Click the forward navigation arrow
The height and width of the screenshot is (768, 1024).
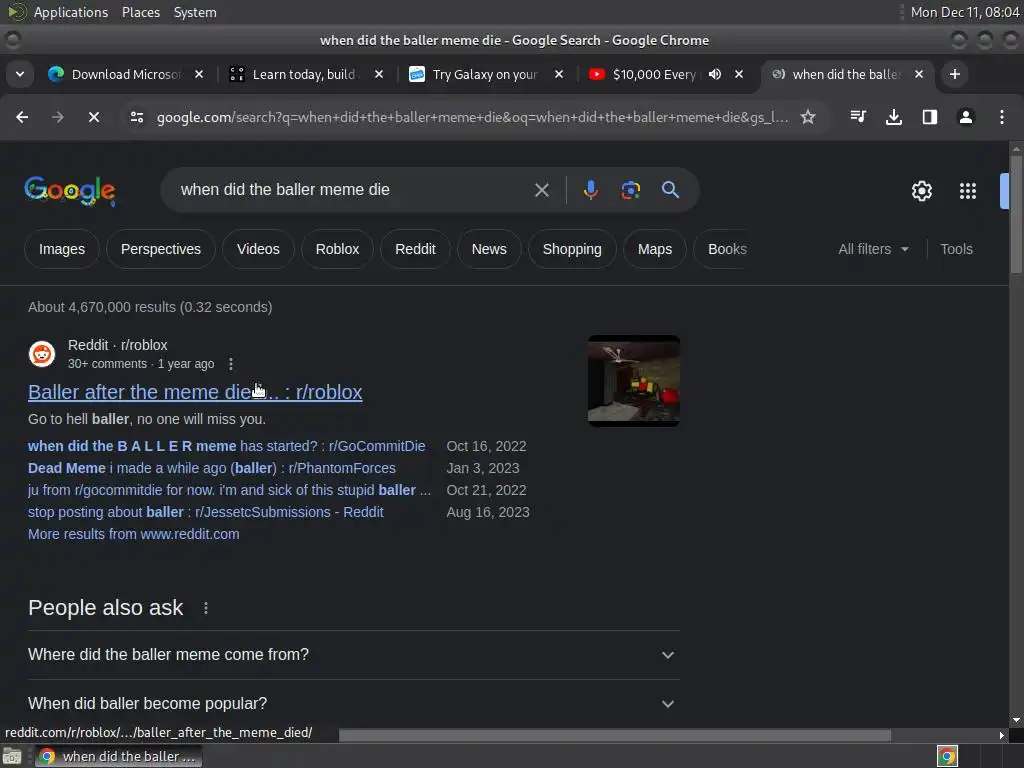pos(57,117)
